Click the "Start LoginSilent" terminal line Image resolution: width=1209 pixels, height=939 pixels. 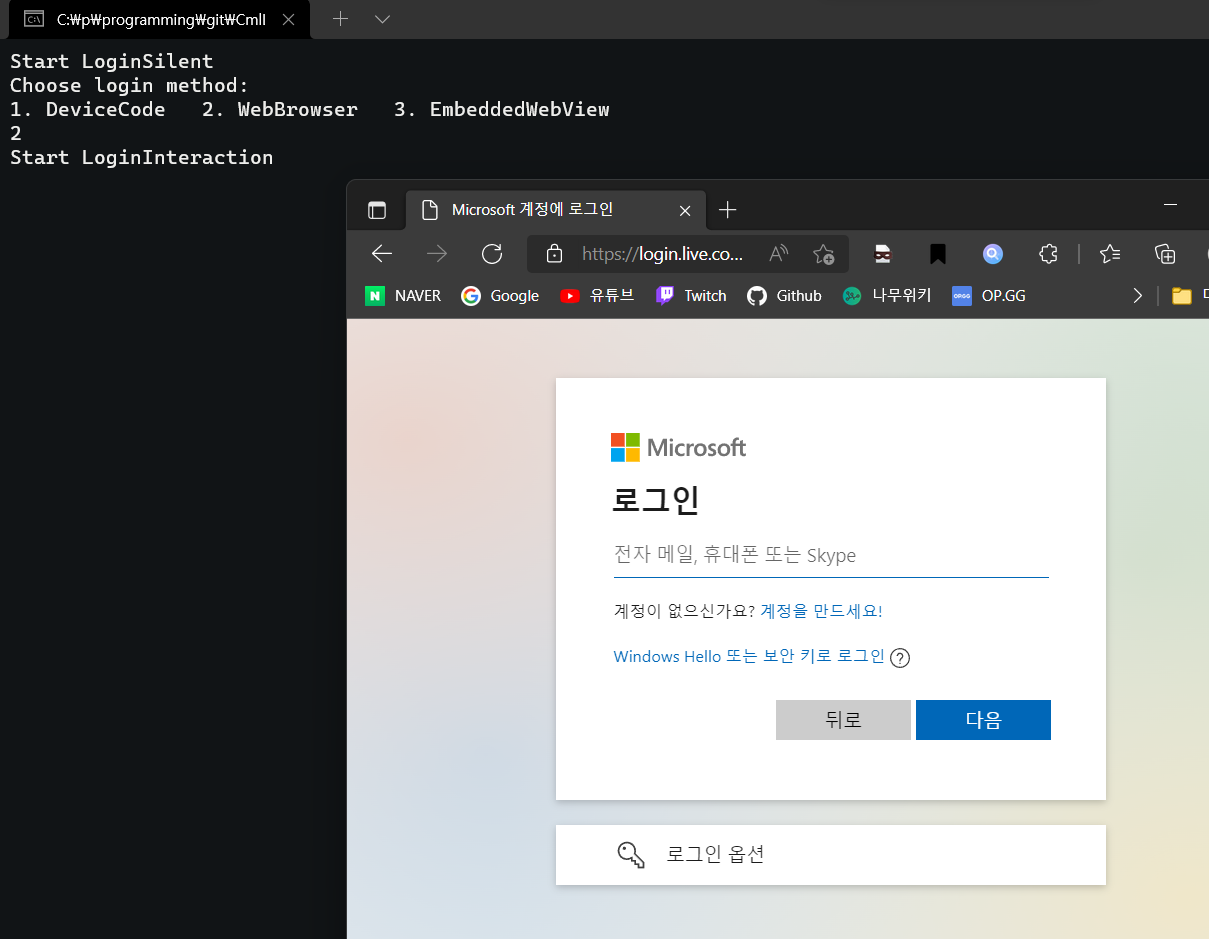pos(111,61)
